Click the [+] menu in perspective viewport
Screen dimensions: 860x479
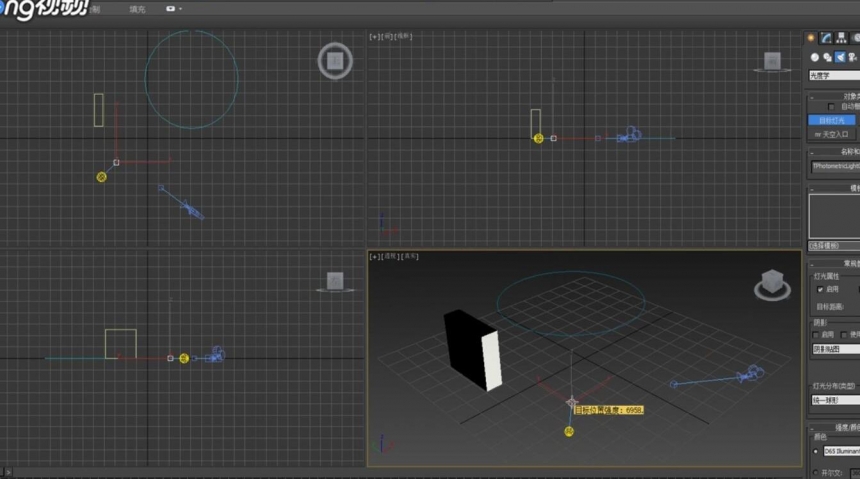374,256
